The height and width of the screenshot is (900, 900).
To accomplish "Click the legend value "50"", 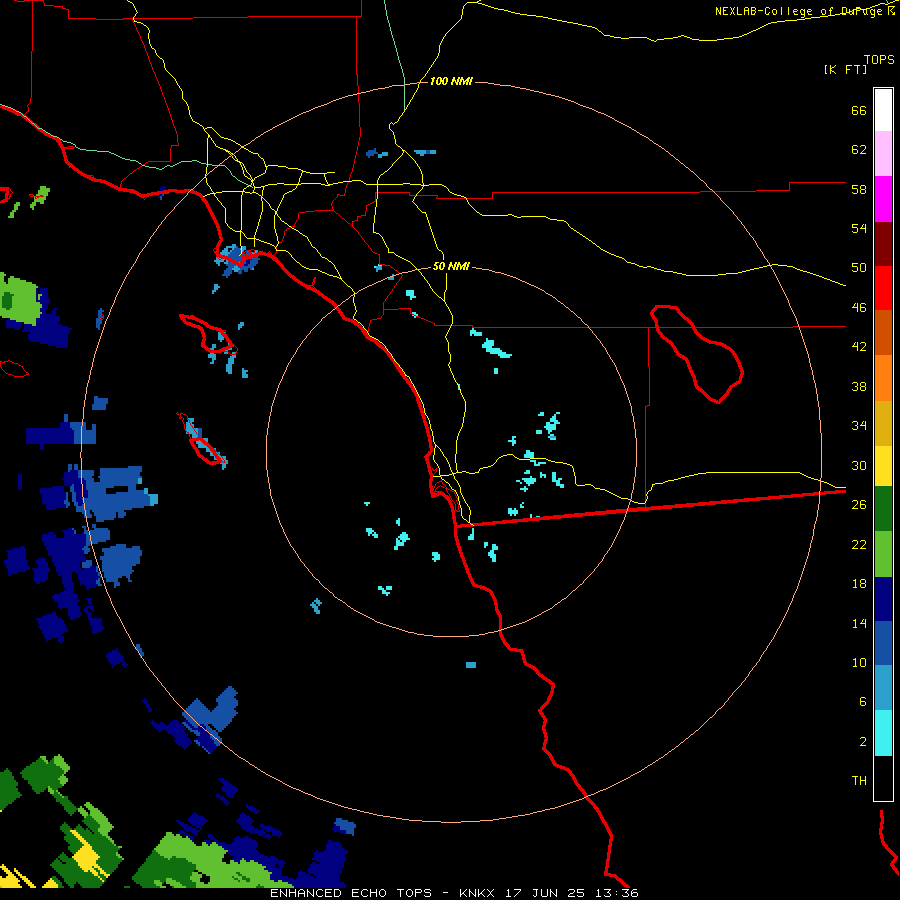I will pyautogui.click(x=859, y=268).
